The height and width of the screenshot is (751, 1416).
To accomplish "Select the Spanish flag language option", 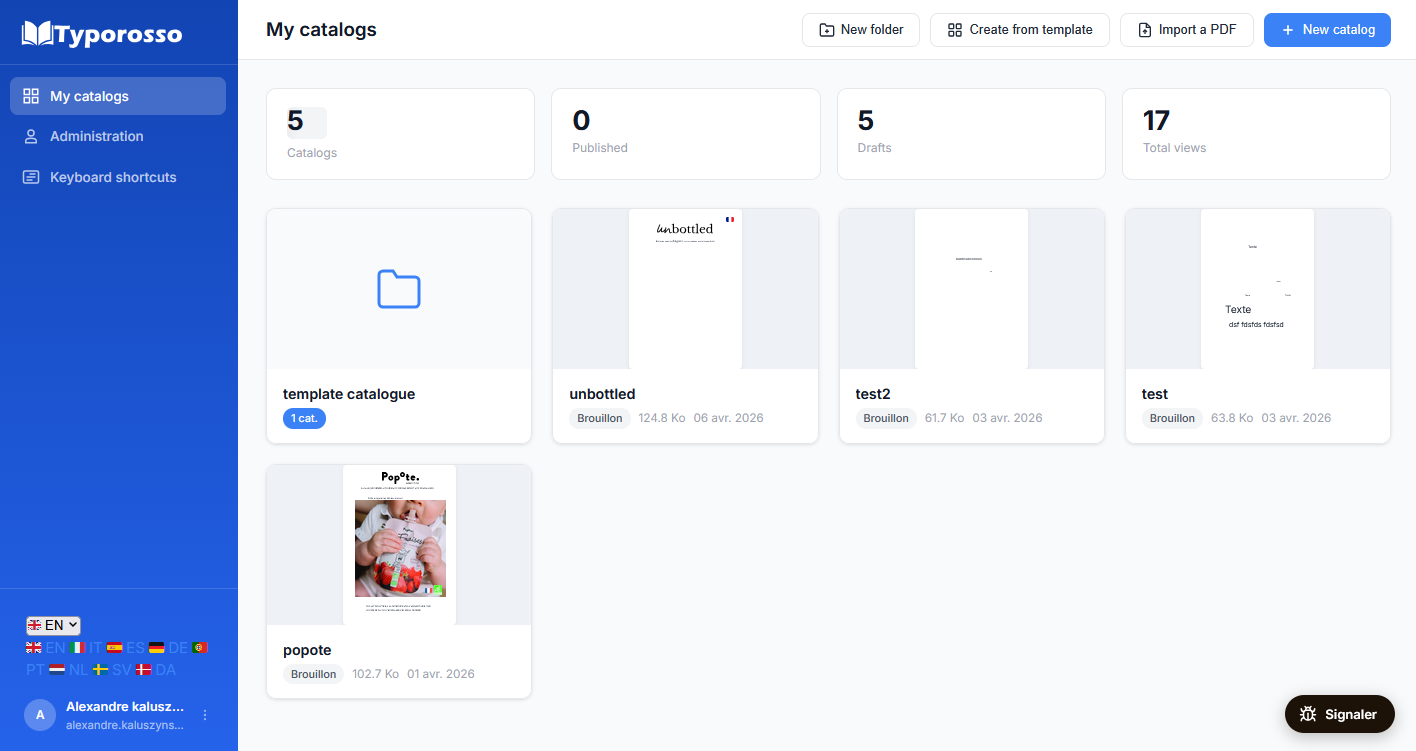I will pos(115,648).
